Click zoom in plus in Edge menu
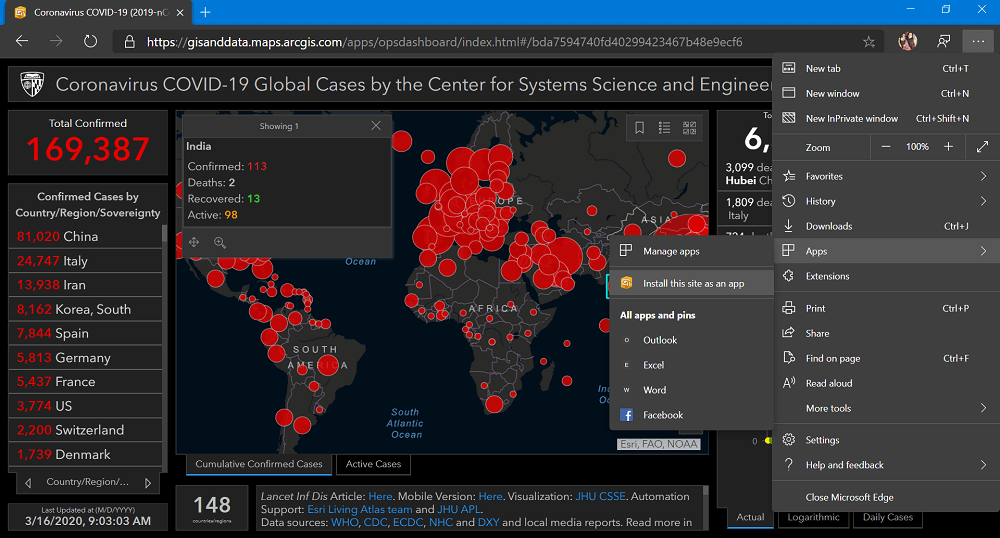 (x=948, y=147)
